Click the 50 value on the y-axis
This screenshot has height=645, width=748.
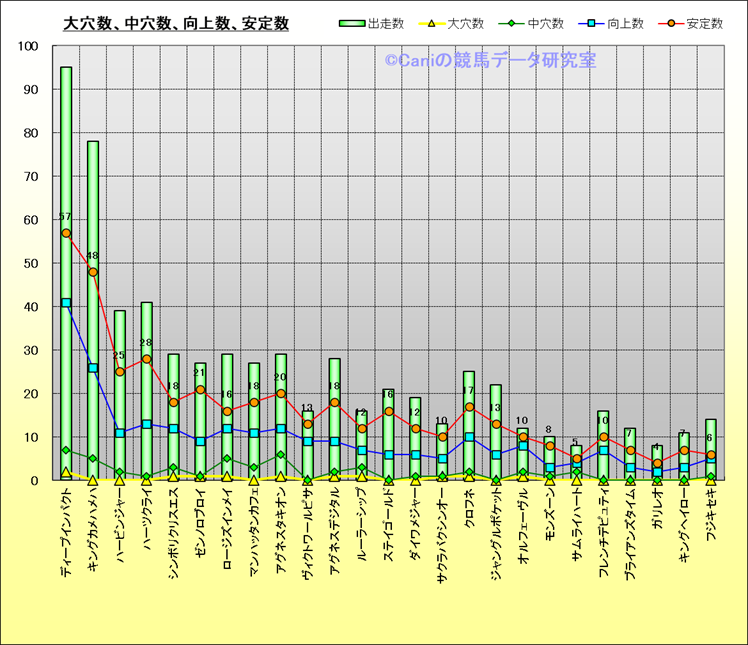[31, 264]
